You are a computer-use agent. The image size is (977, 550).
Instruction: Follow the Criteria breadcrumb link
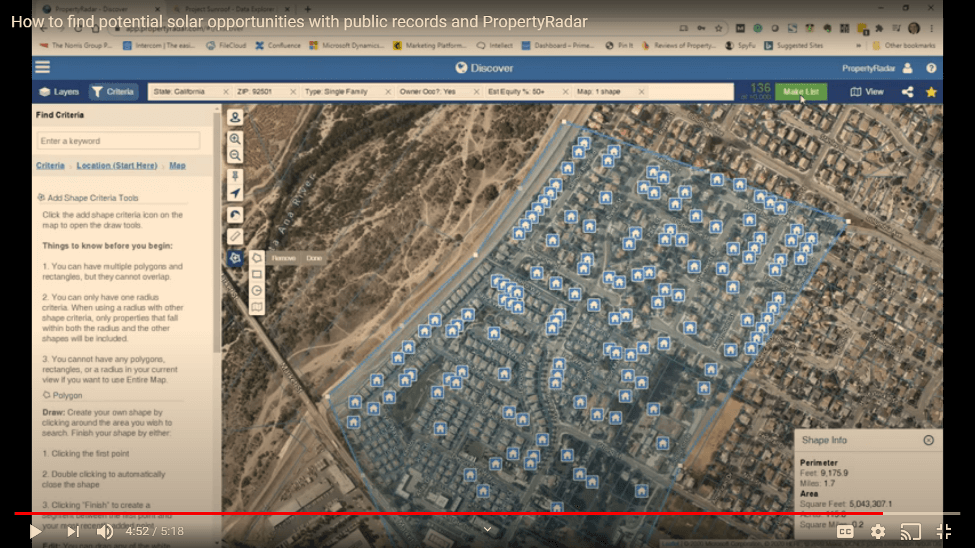click(x=50, y=166)
